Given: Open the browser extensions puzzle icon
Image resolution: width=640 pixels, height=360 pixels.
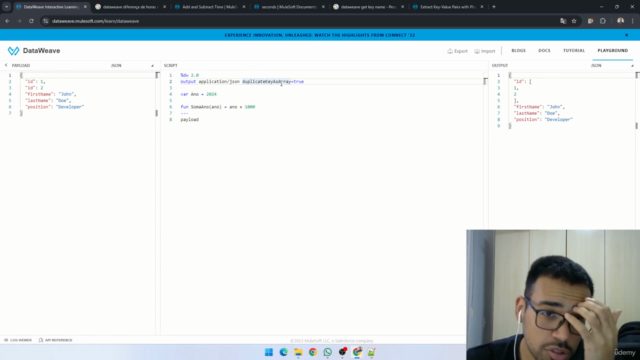Looking at the screenshot, I should [603, 21].
